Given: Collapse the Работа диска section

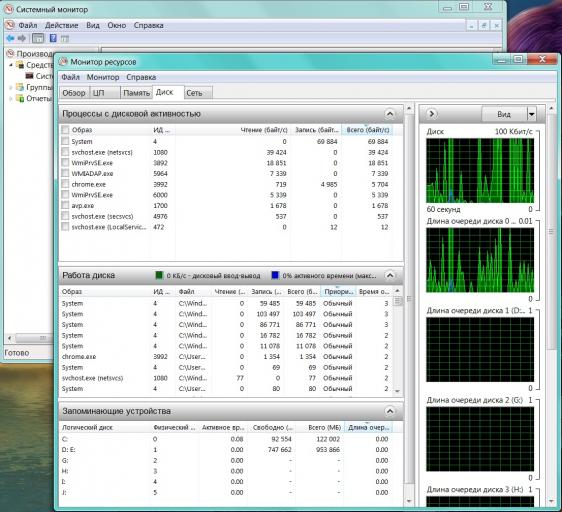Looking at the screenshot, I should click(390, 275).
